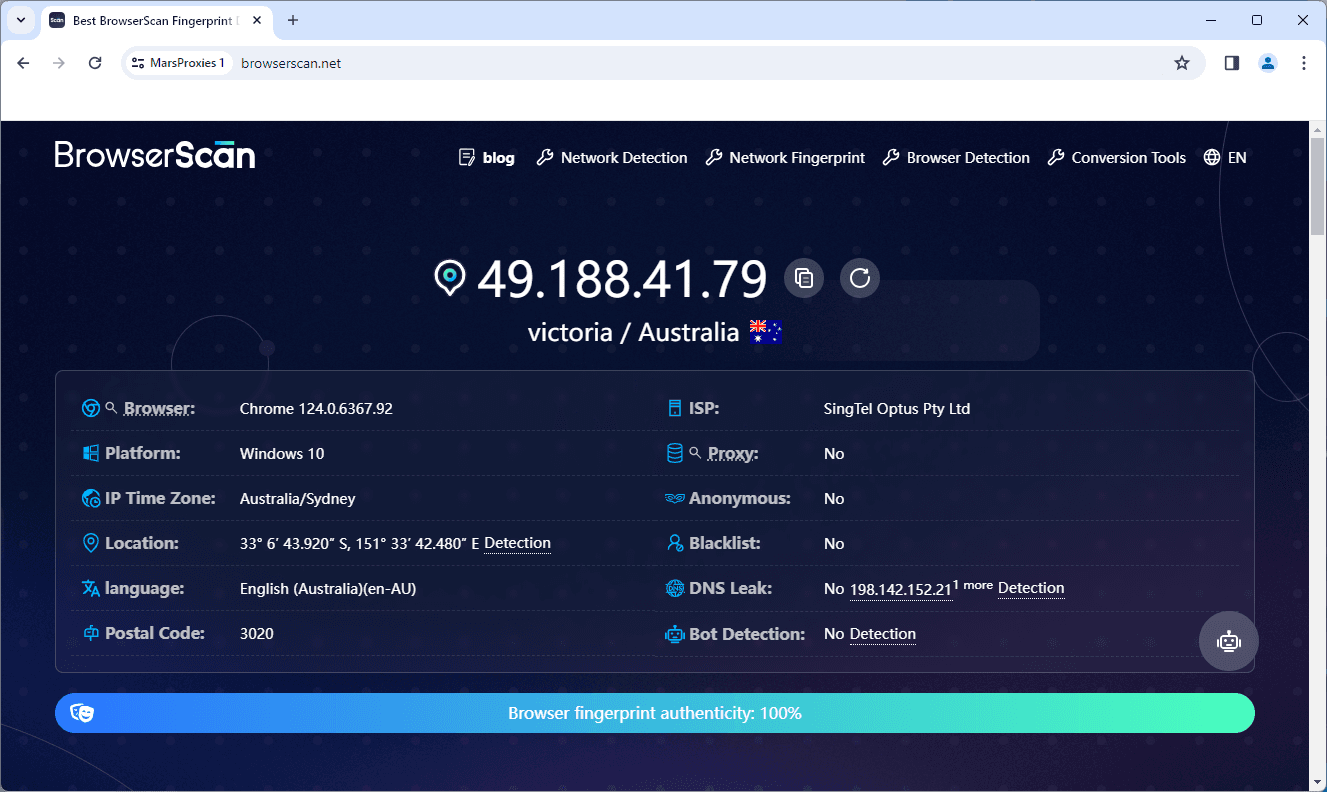Viewport: 1327px width, 792px height.
Task: Click the 198.142.152.21 DNS address link
Action: coord(900,589)
